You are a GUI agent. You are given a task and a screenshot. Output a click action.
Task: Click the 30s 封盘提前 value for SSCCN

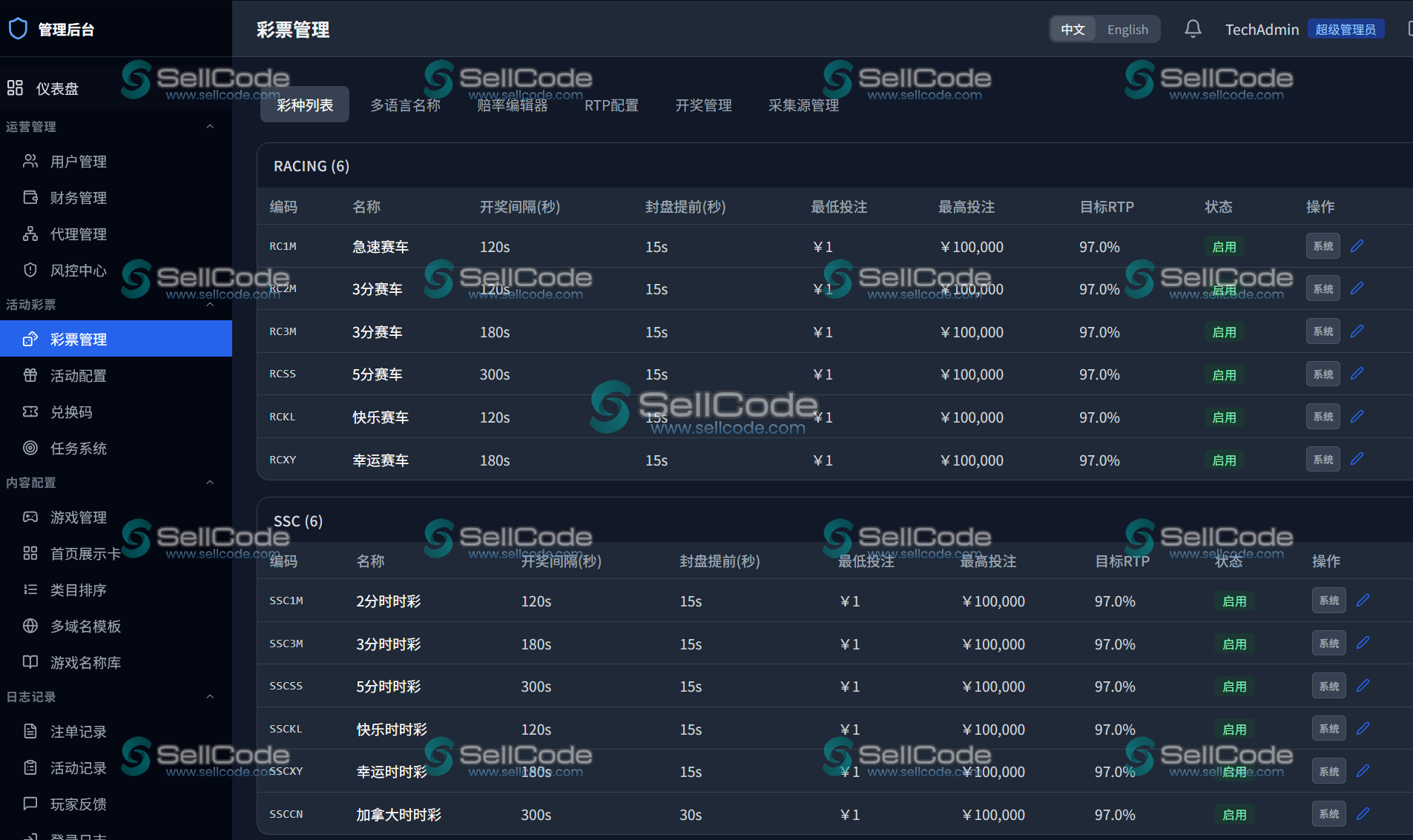[691, 815]
